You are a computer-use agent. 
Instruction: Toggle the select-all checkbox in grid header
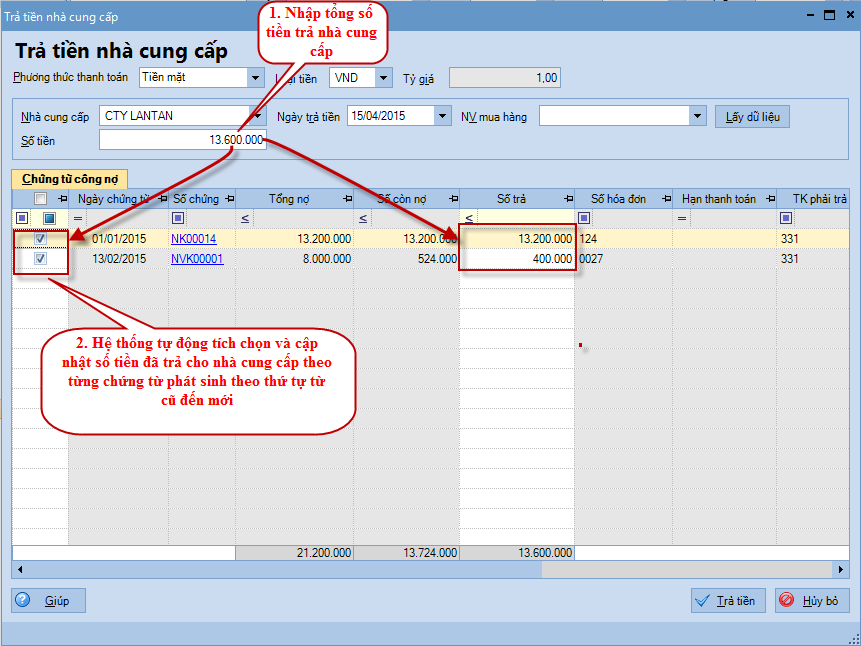pyautogui.click(x=41, y=199)
